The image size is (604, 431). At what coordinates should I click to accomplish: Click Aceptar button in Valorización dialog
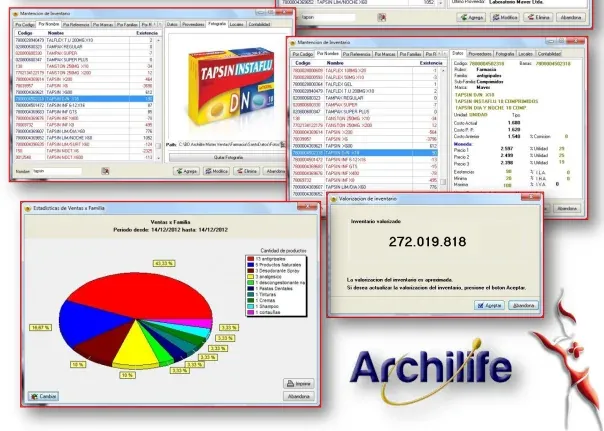coord(489,305)
